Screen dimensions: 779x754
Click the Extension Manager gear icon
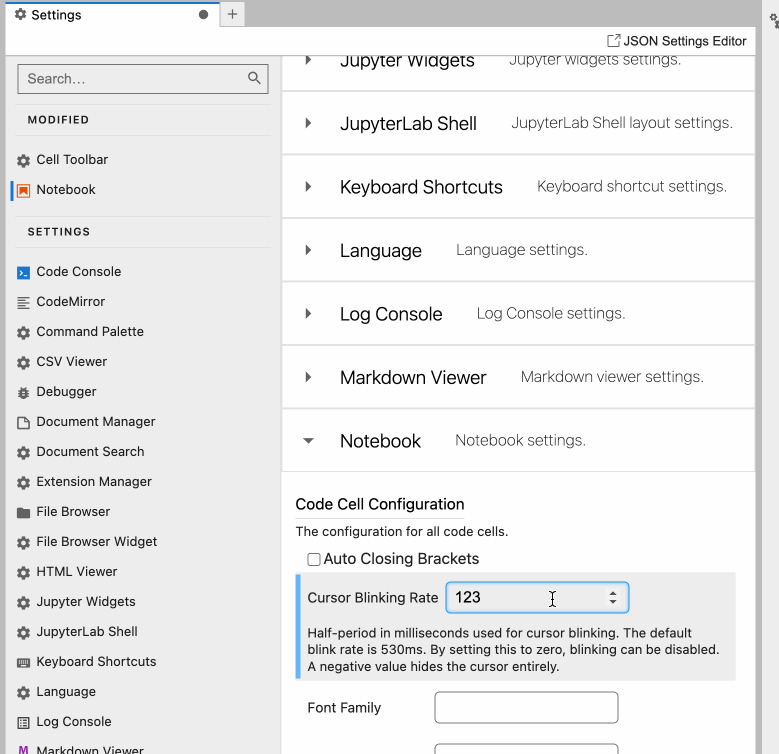(x=23, y=482)
